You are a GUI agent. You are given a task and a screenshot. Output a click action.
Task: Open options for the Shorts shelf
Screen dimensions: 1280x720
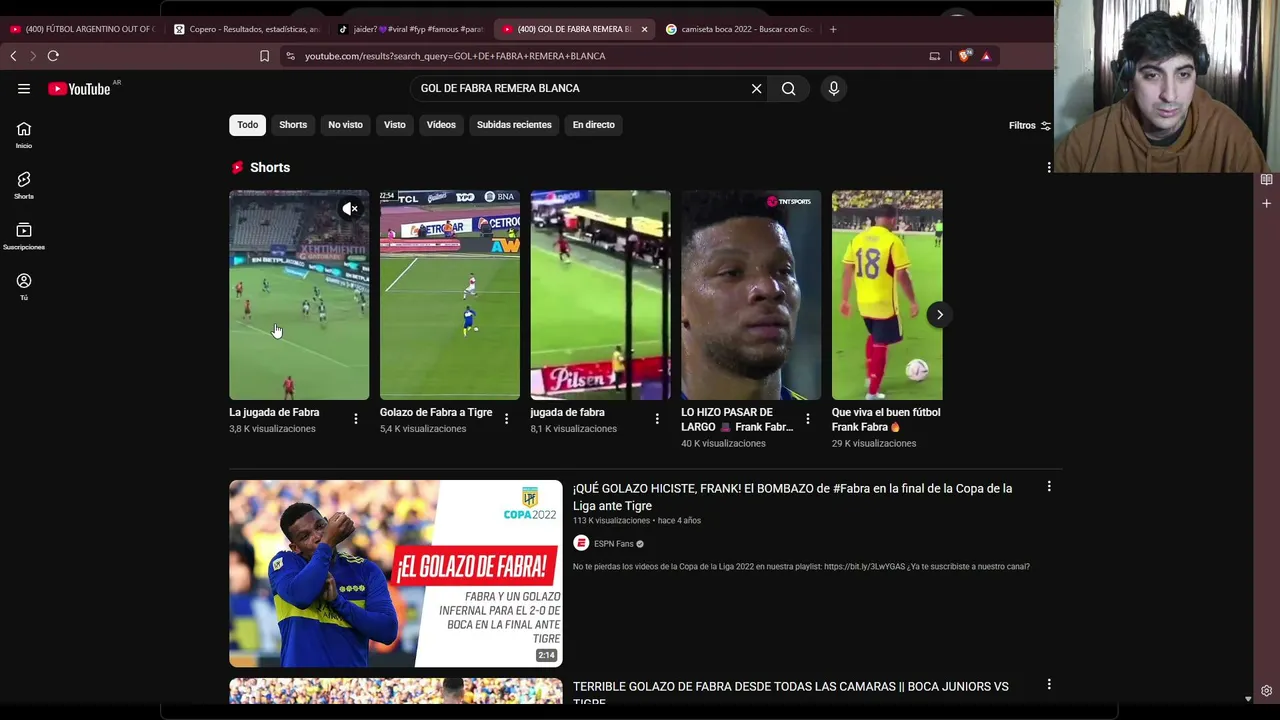(x=1049, y=168)
